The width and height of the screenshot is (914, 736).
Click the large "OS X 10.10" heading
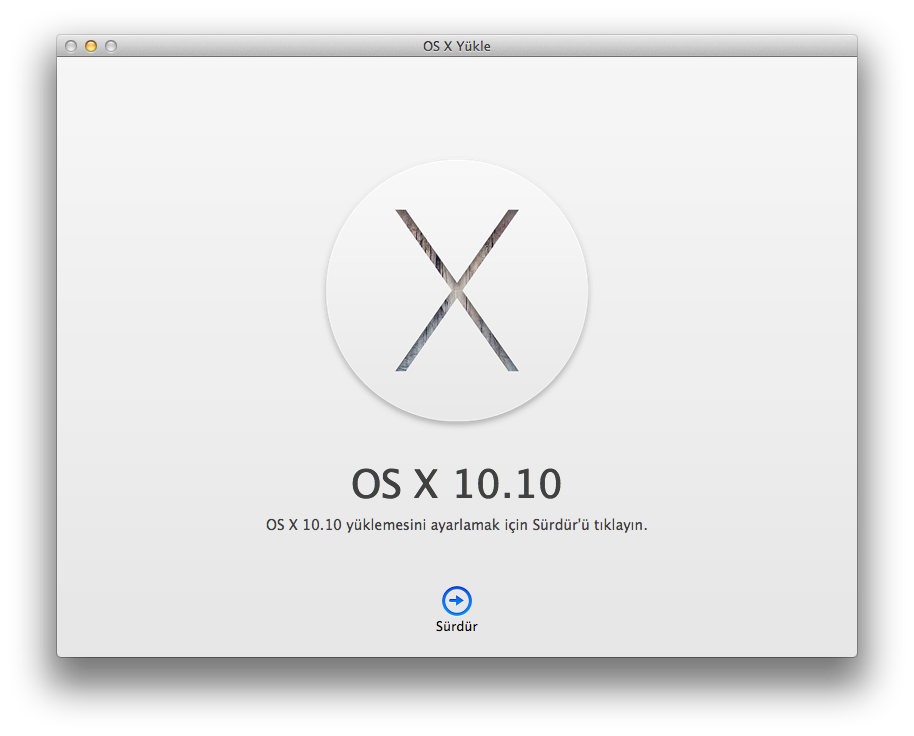click(457, 484)
